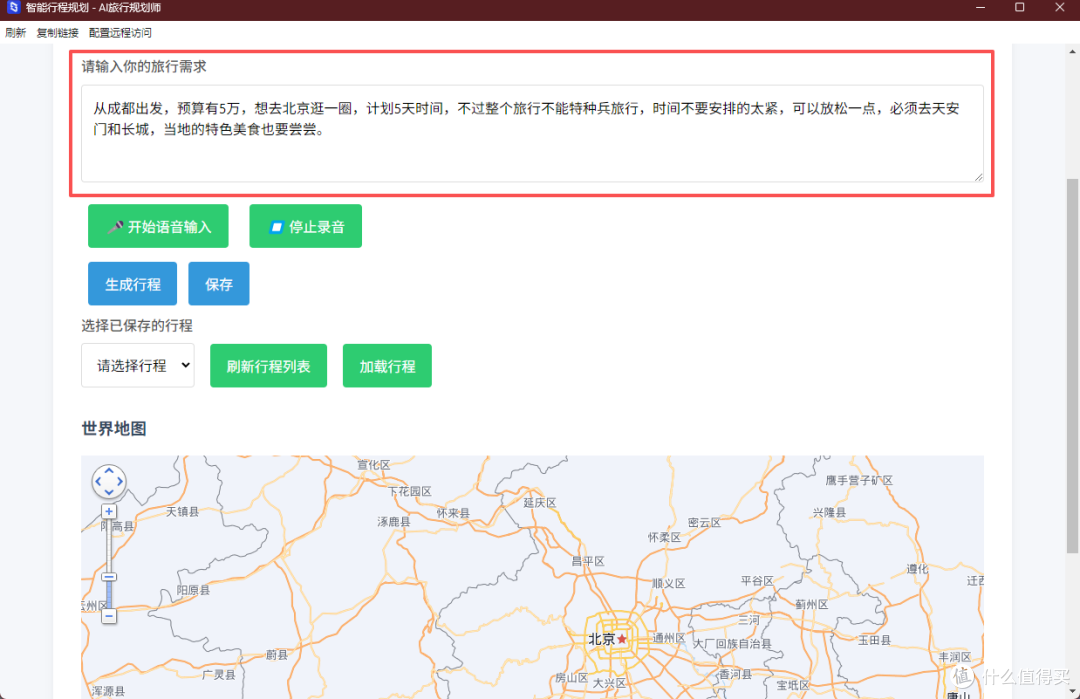The width and height of the screenshot is (1080, 699).
Task: Click the 延庆区 label on the map
Action: pos(539,503)
